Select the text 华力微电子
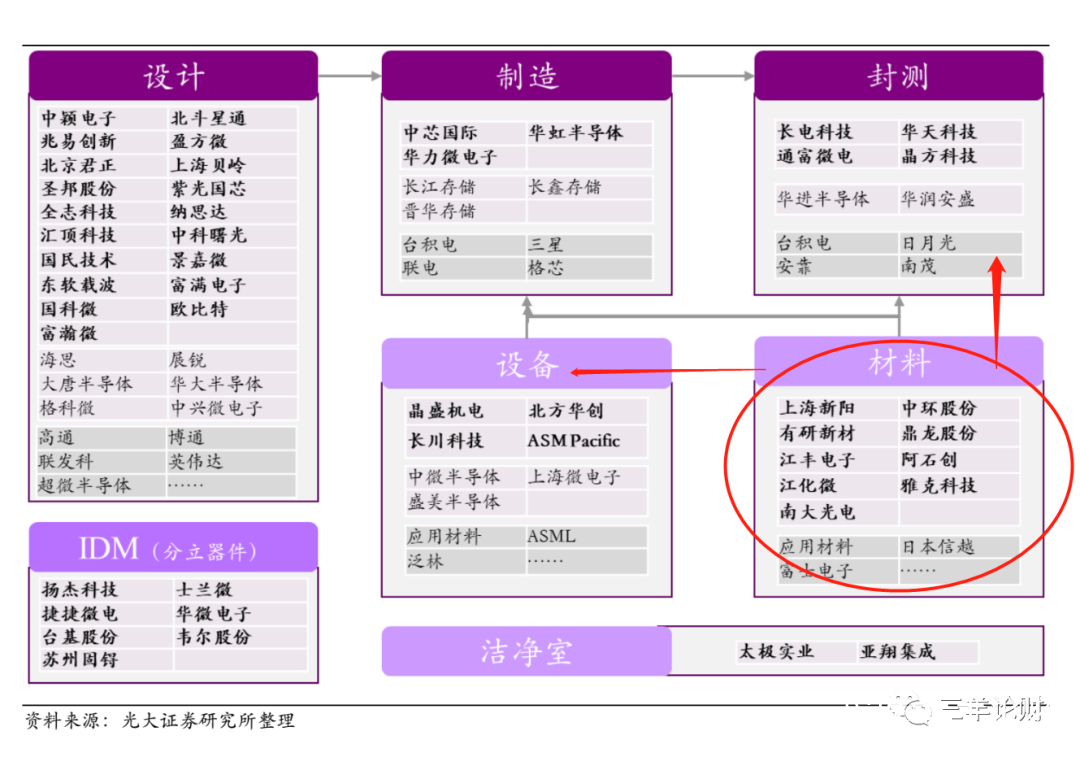The width and height of the screenshot is (1080, 757). 450,156
